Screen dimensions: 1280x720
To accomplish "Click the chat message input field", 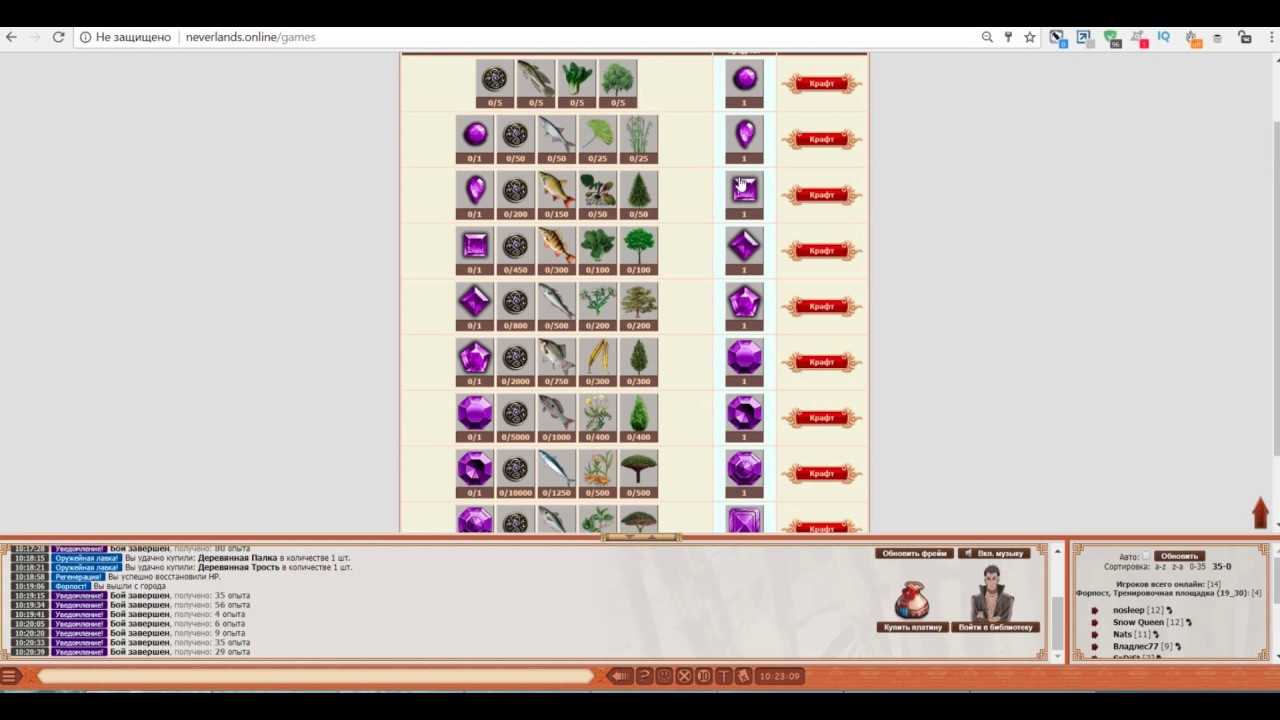I will pyautogui.click(x=315, y=677).
